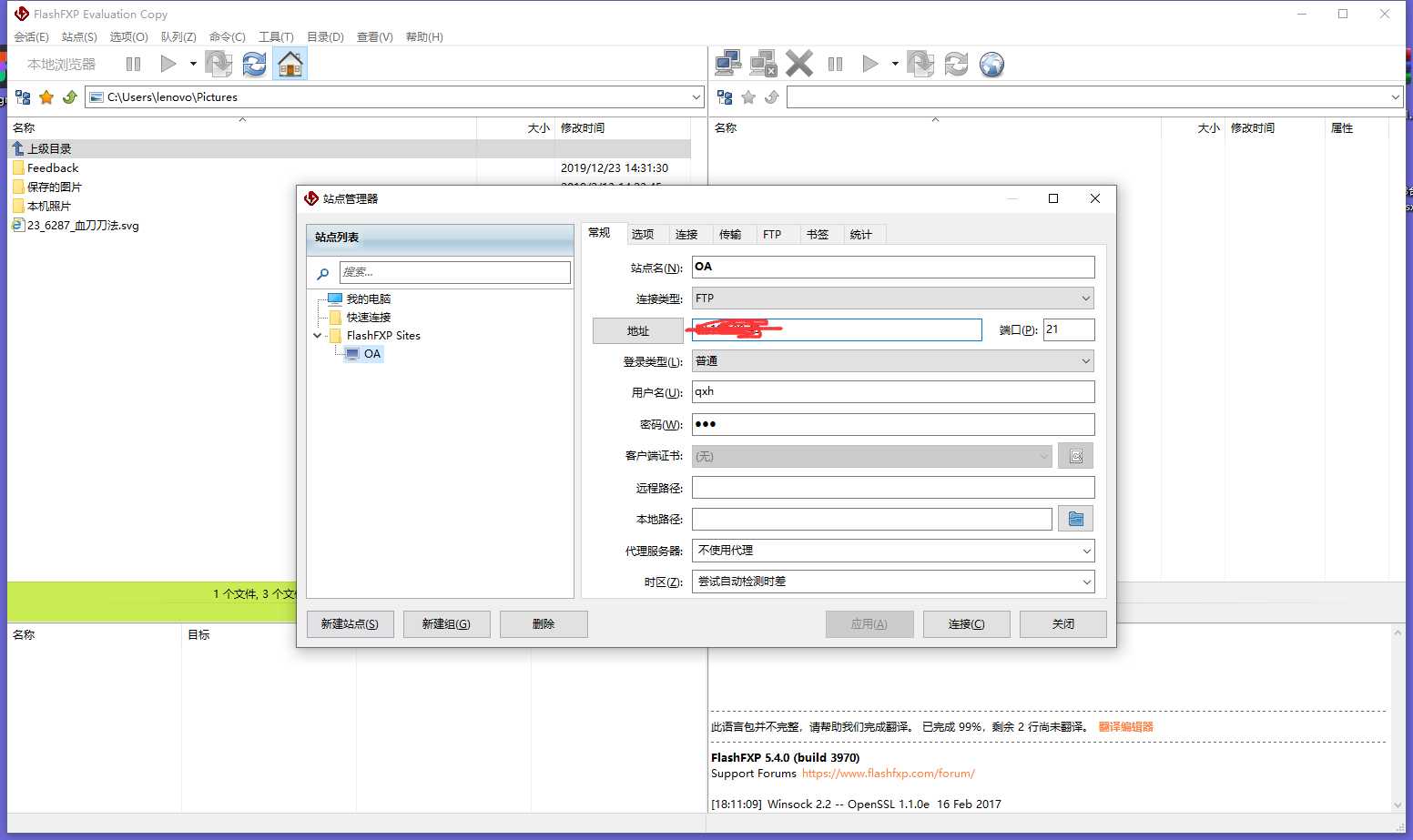Click the 站点名 input field

pyautogui.click(x=893, y=267)
